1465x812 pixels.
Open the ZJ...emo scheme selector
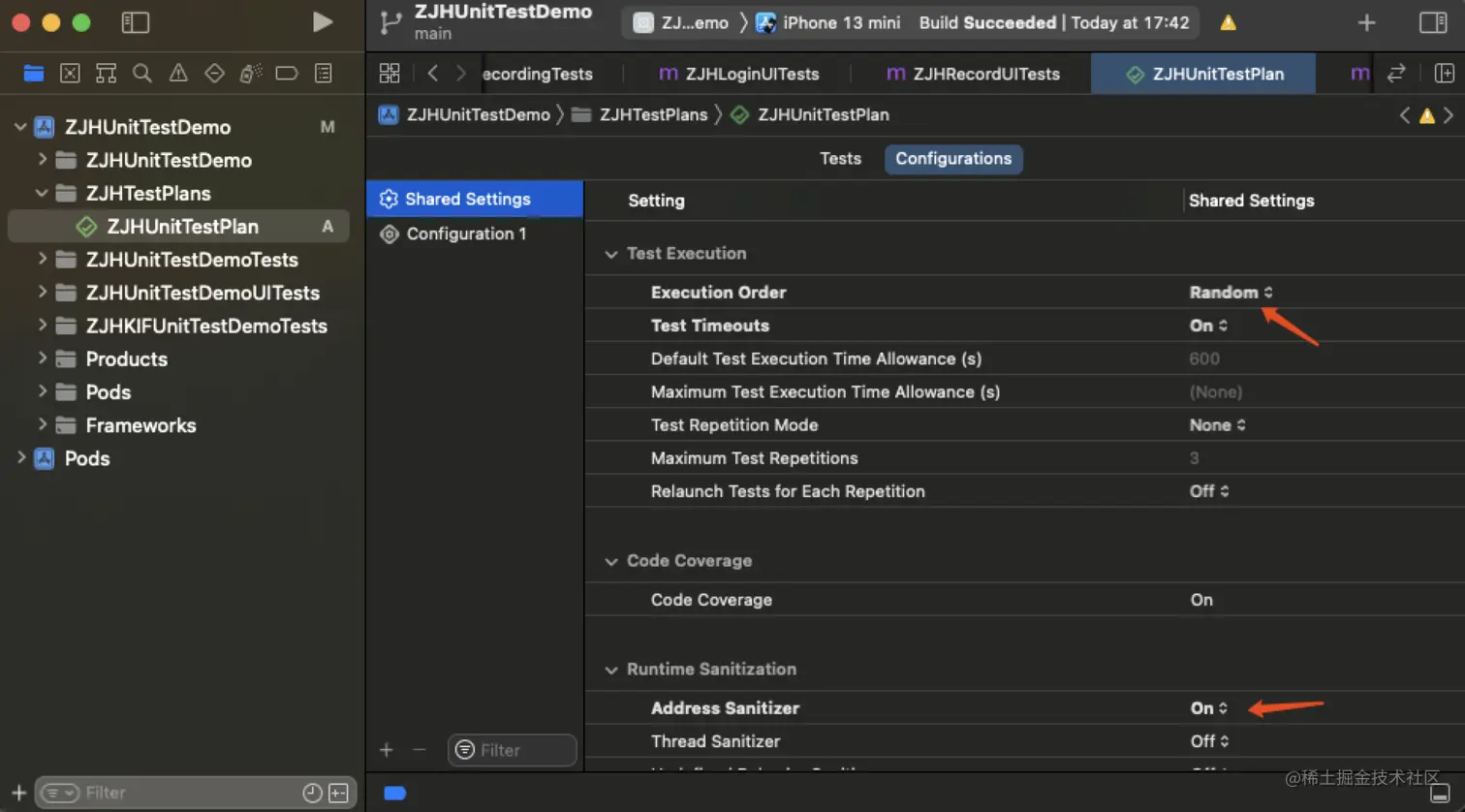(x=681, y=22)
